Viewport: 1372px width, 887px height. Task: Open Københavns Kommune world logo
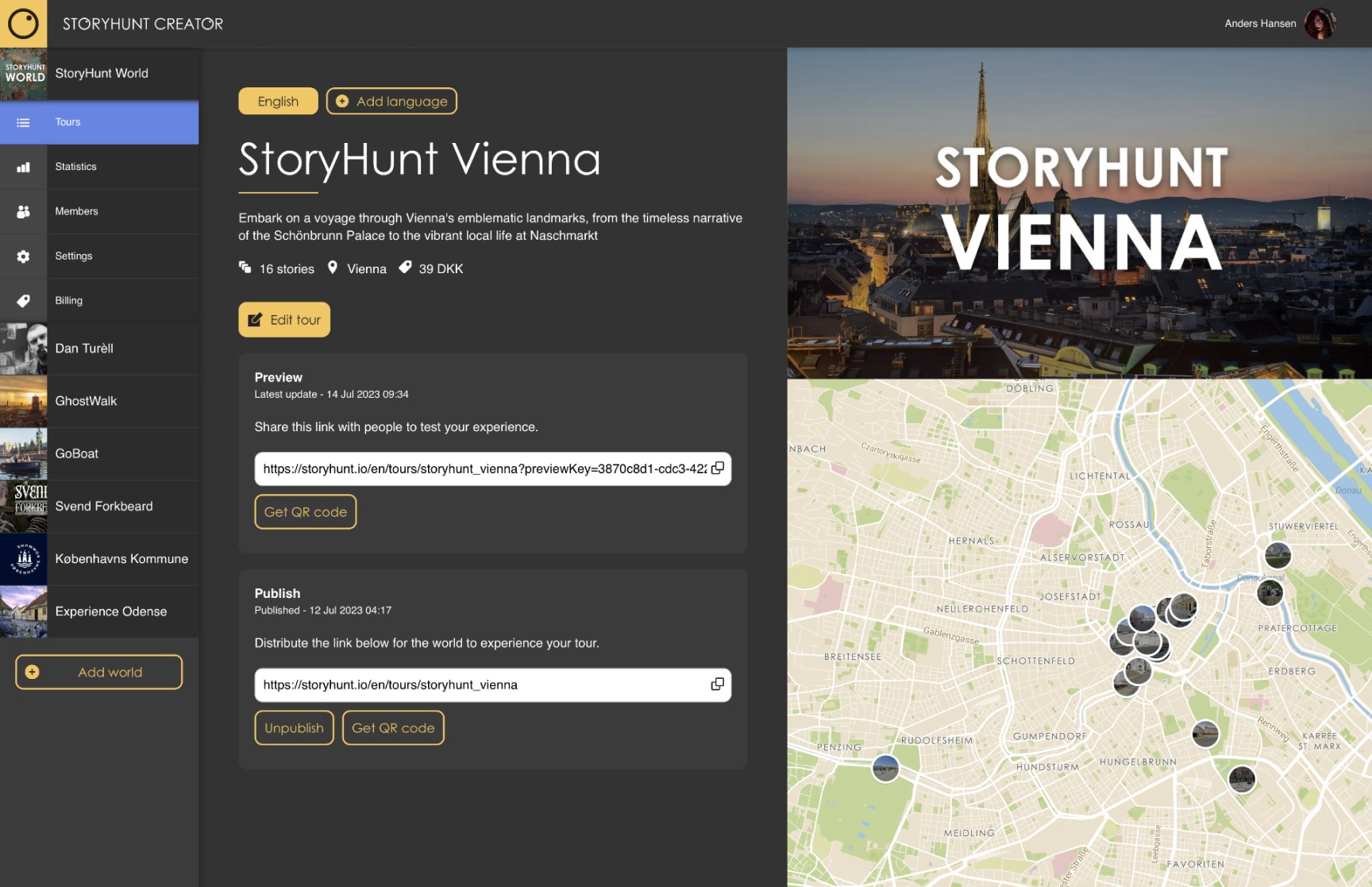[x=23, y=559]
